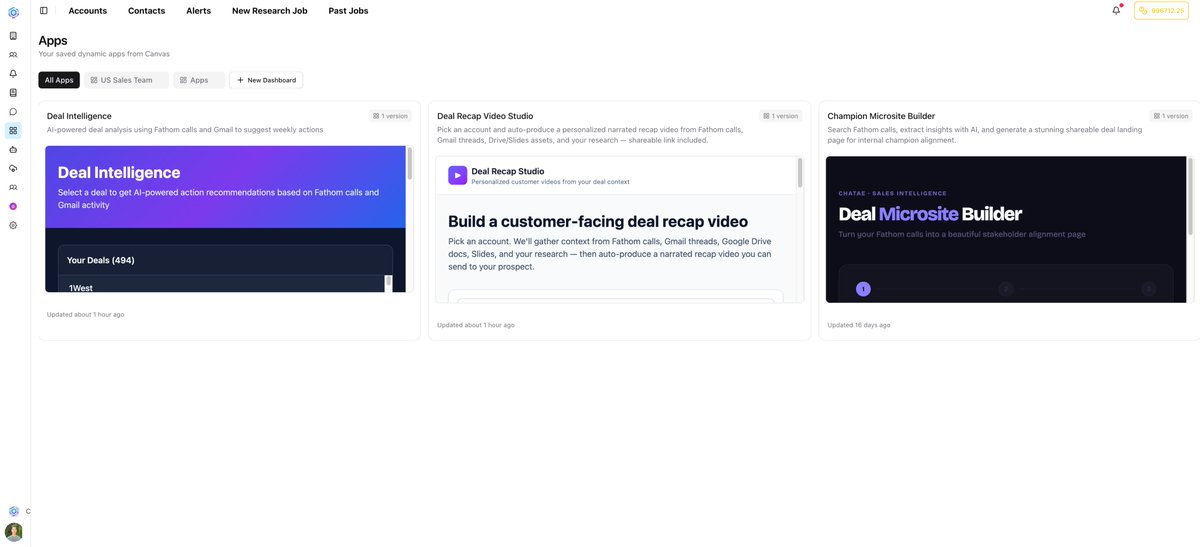Click the user avatar photo at bottom left
The image size is (1200, 547).
[x=13, y=532]
